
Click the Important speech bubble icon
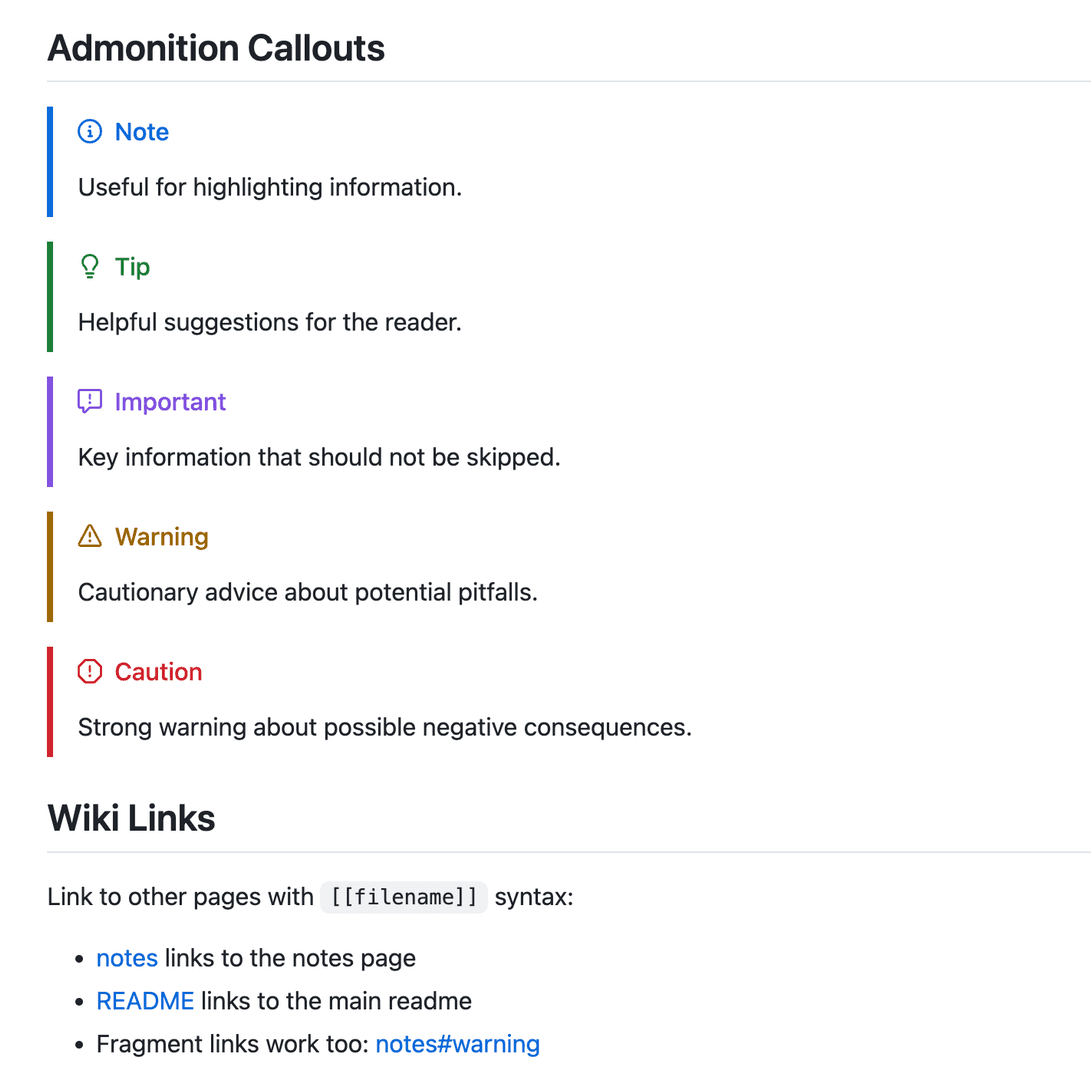tap(90, 401)
